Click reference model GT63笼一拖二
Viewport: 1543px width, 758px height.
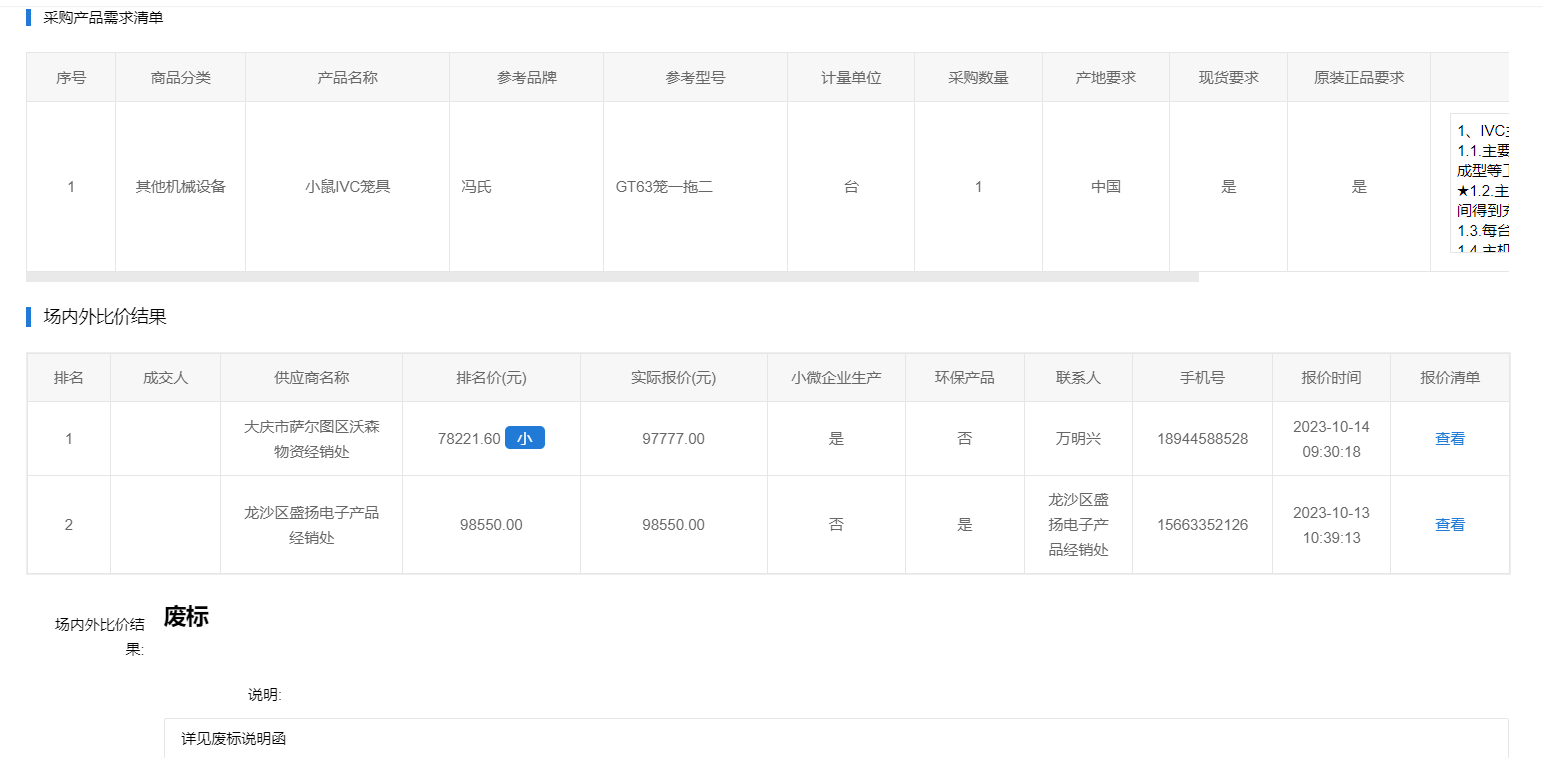pos(664,187)
